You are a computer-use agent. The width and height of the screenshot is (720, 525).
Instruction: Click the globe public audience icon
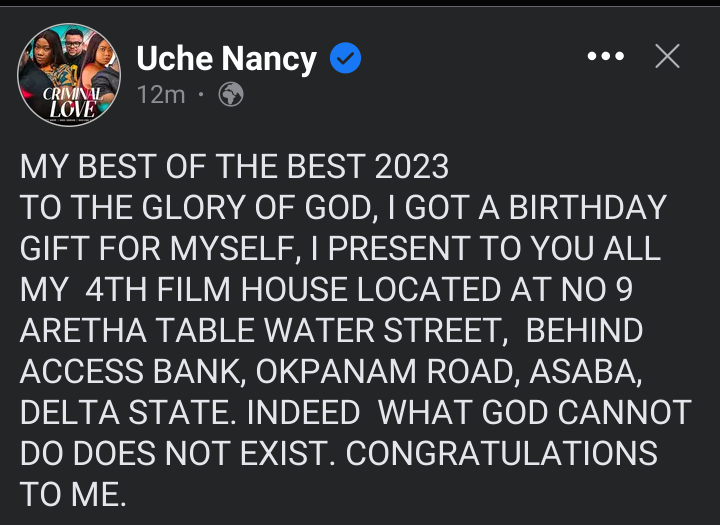(230, 95)
